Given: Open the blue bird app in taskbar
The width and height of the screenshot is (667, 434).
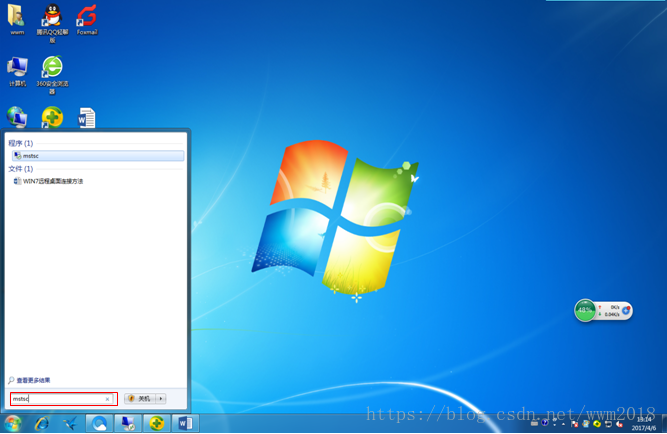Looking at the screenshot, I should click(70, 423).
